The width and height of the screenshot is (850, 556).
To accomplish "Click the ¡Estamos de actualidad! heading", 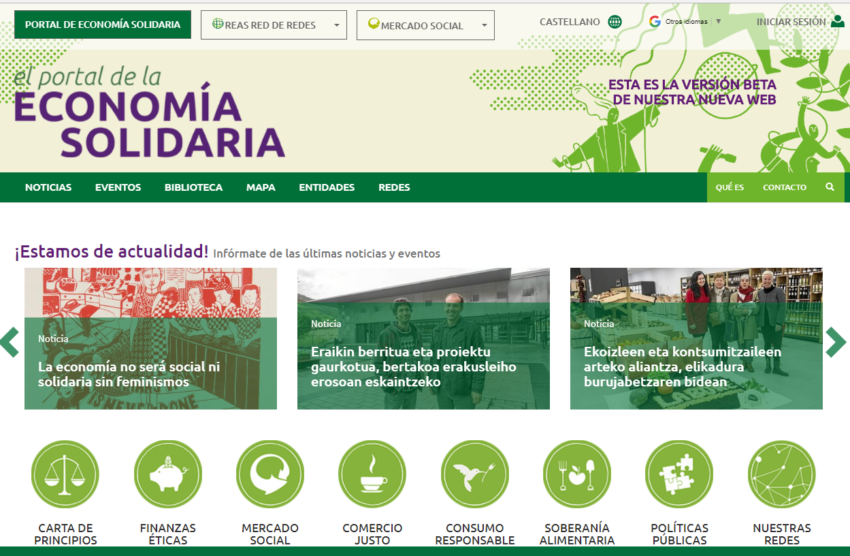I will coord(112,251).
